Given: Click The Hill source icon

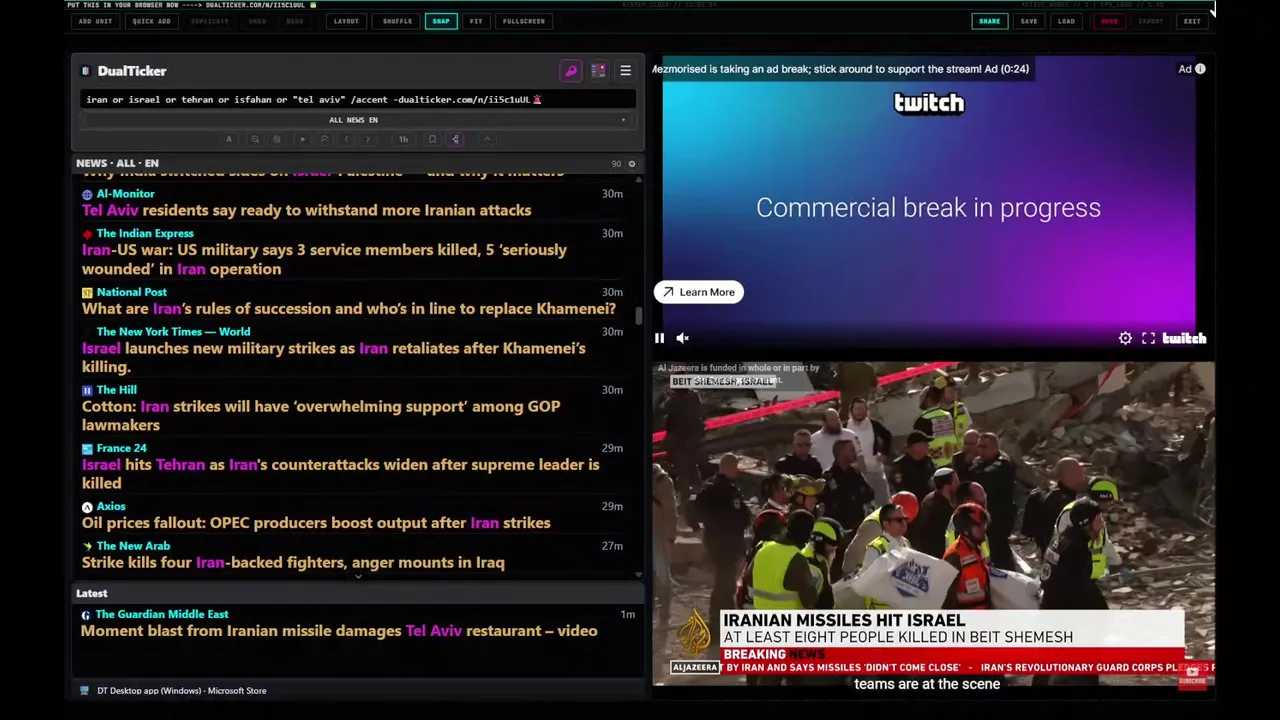Looking at the screenshot, I should coord(87,390).
